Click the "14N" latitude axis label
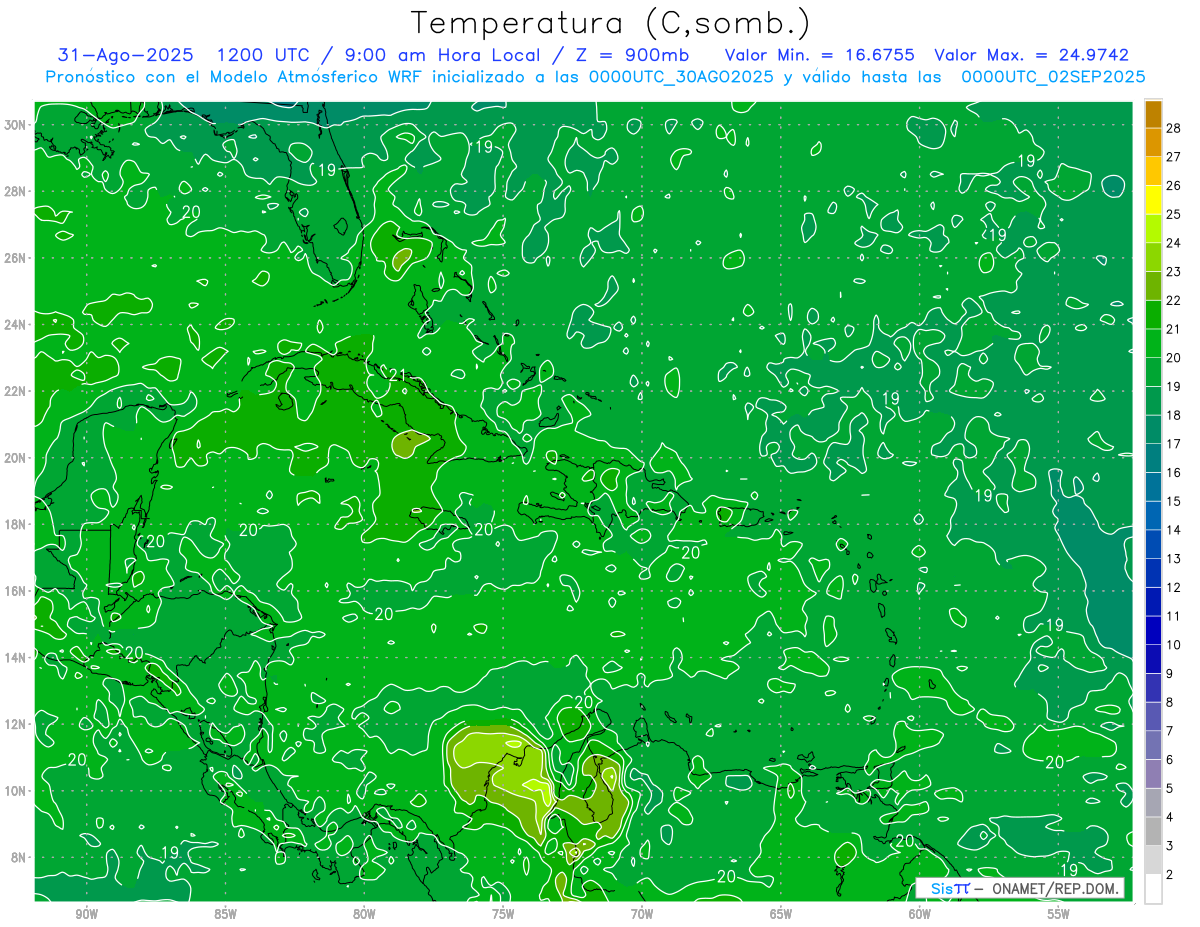Viewport: 1200px width, 927px height. [17, 658]
